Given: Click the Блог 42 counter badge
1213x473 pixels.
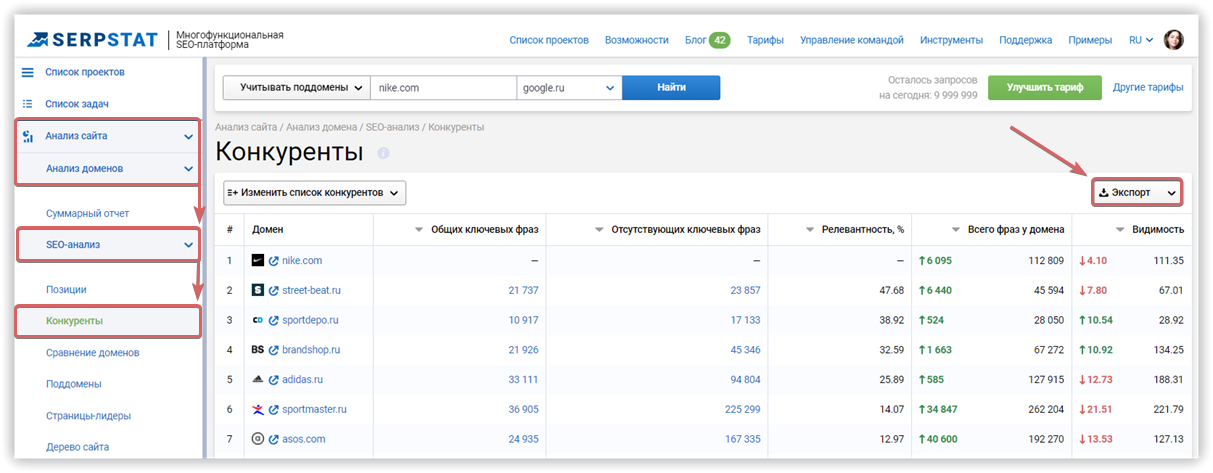Looking at the screenshot, I should (x=719, y=40).
